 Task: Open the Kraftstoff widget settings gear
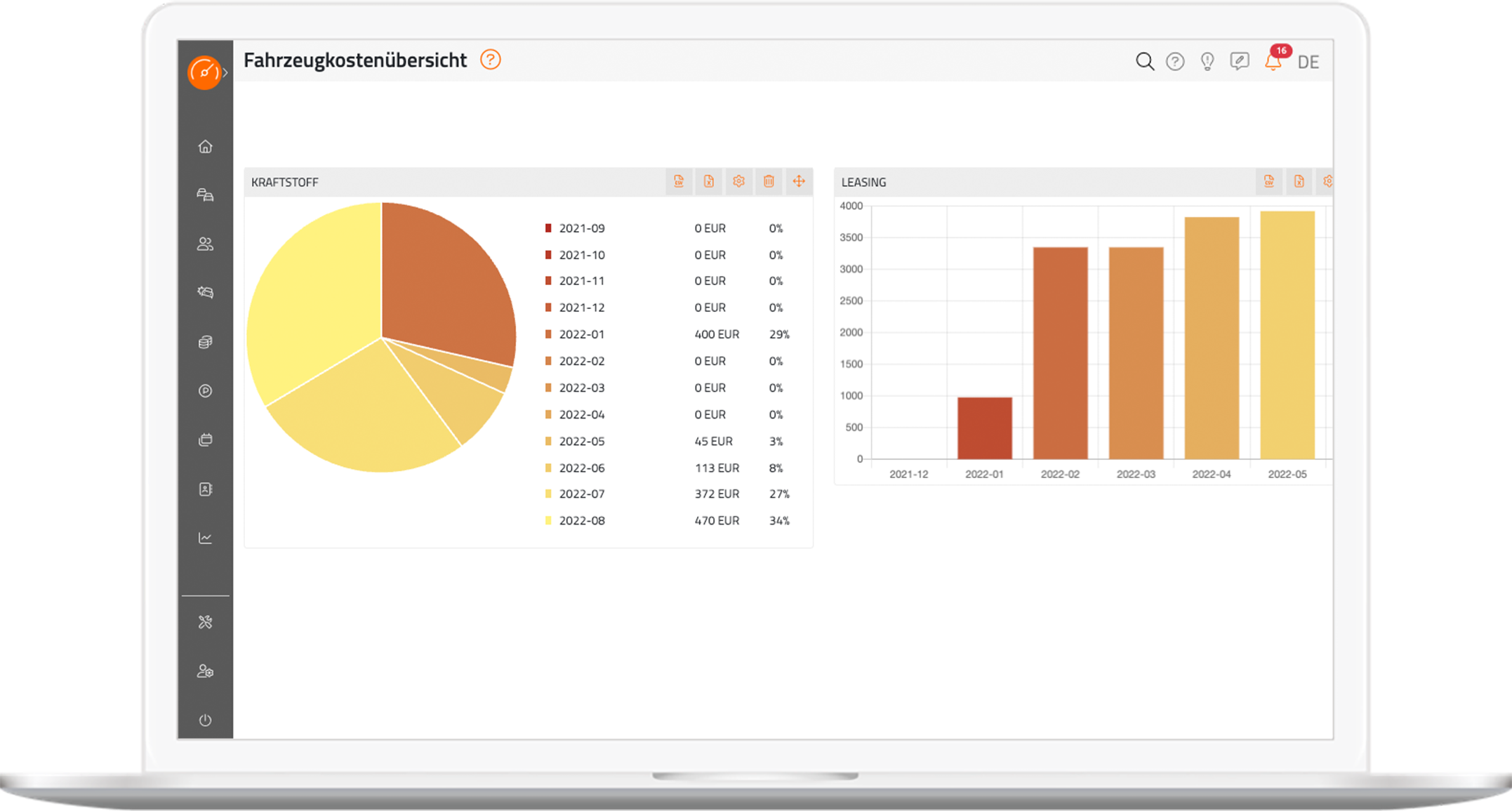pyautogui.click(x=738, y=182)
